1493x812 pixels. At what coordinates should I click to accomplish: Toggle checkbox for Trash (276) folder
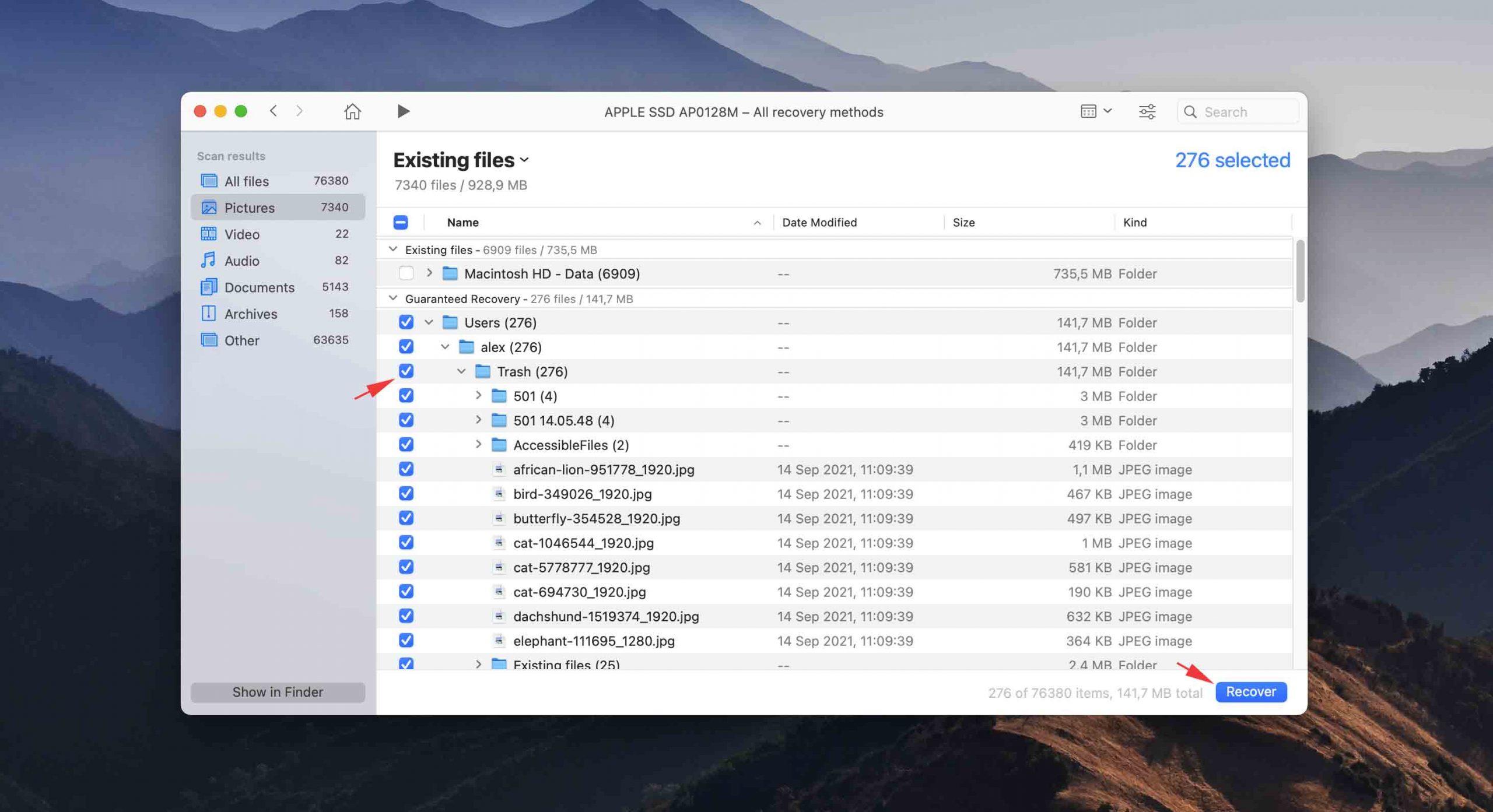point(405,371)
